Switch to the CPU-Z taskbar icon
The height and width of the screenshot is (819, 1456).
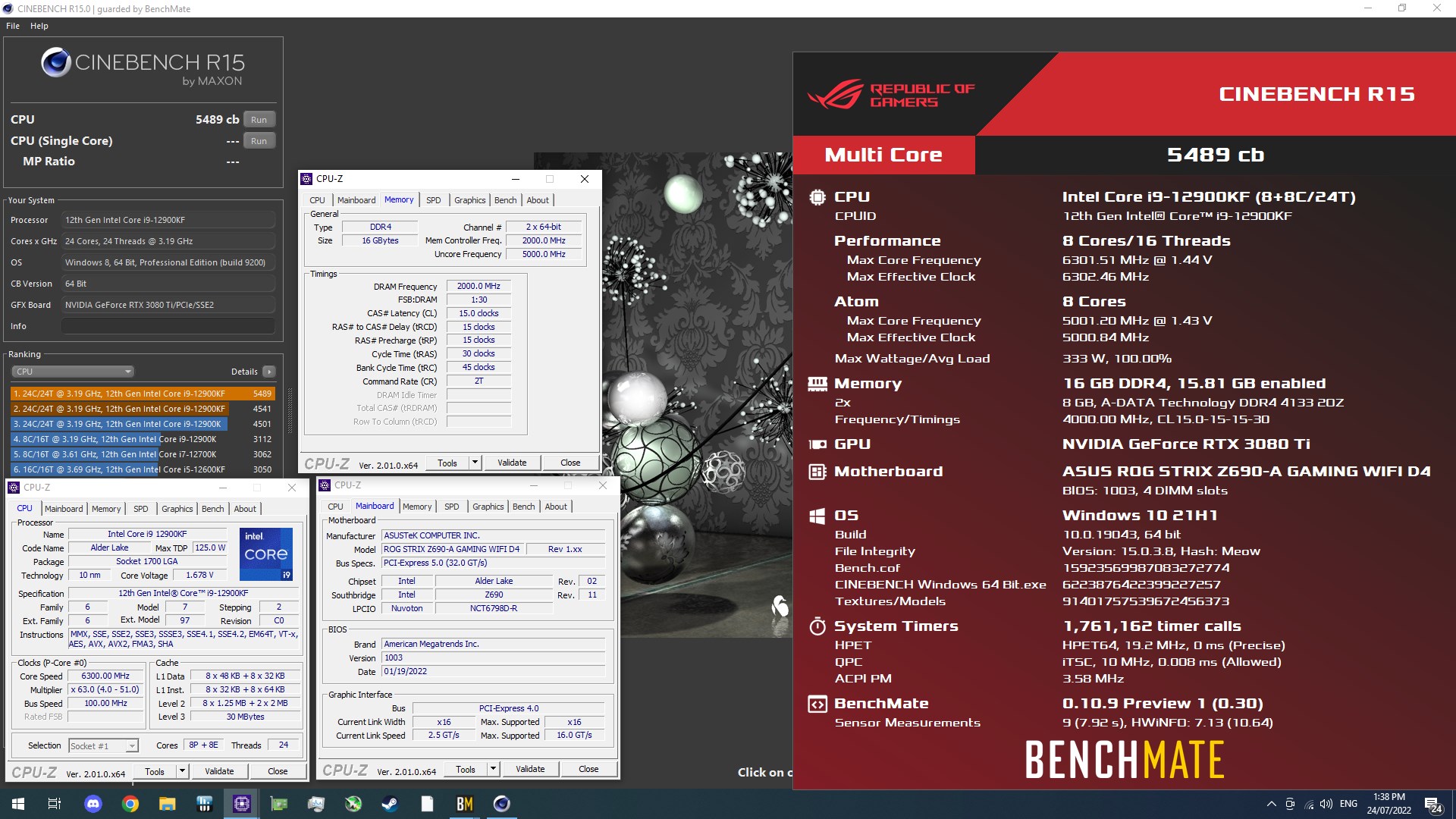pyautogui.click(x=242, y=804)
